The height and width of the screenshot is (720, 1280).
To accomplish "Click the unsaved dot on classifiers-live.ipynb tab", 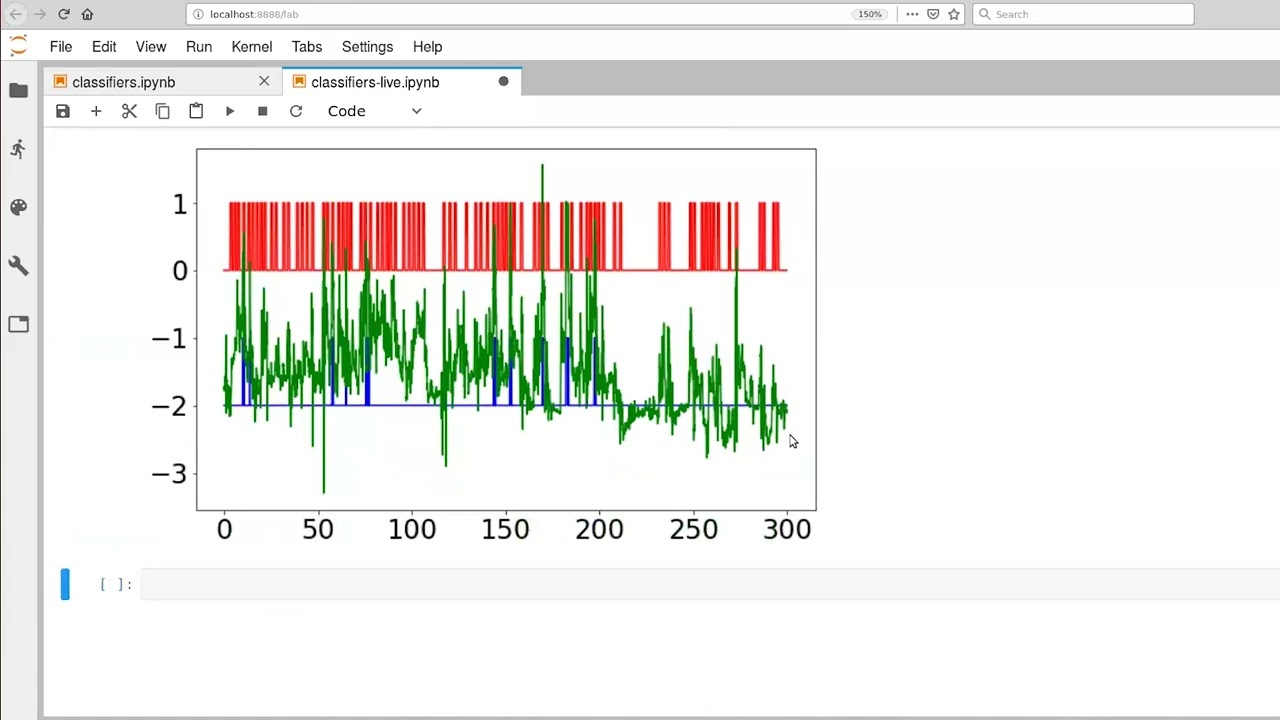I will tap(503, 81).
